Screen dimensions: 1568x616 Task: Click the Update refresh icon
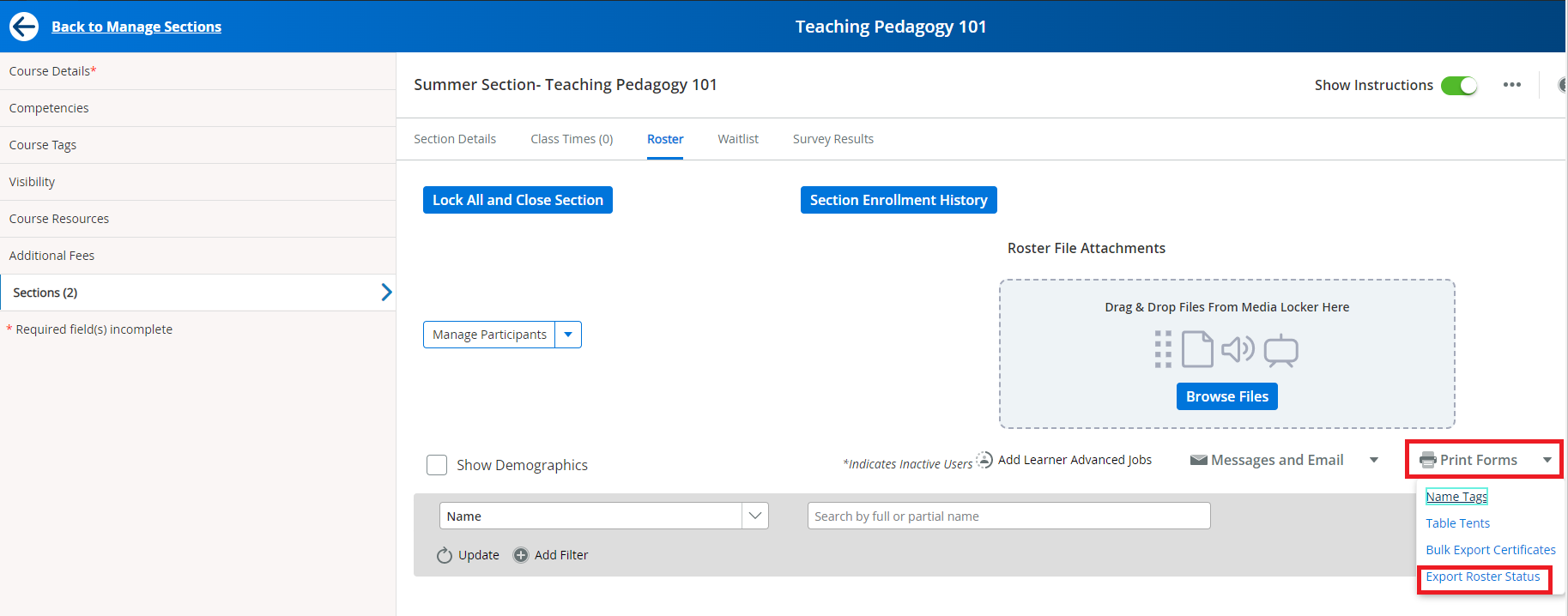(444, 555)
